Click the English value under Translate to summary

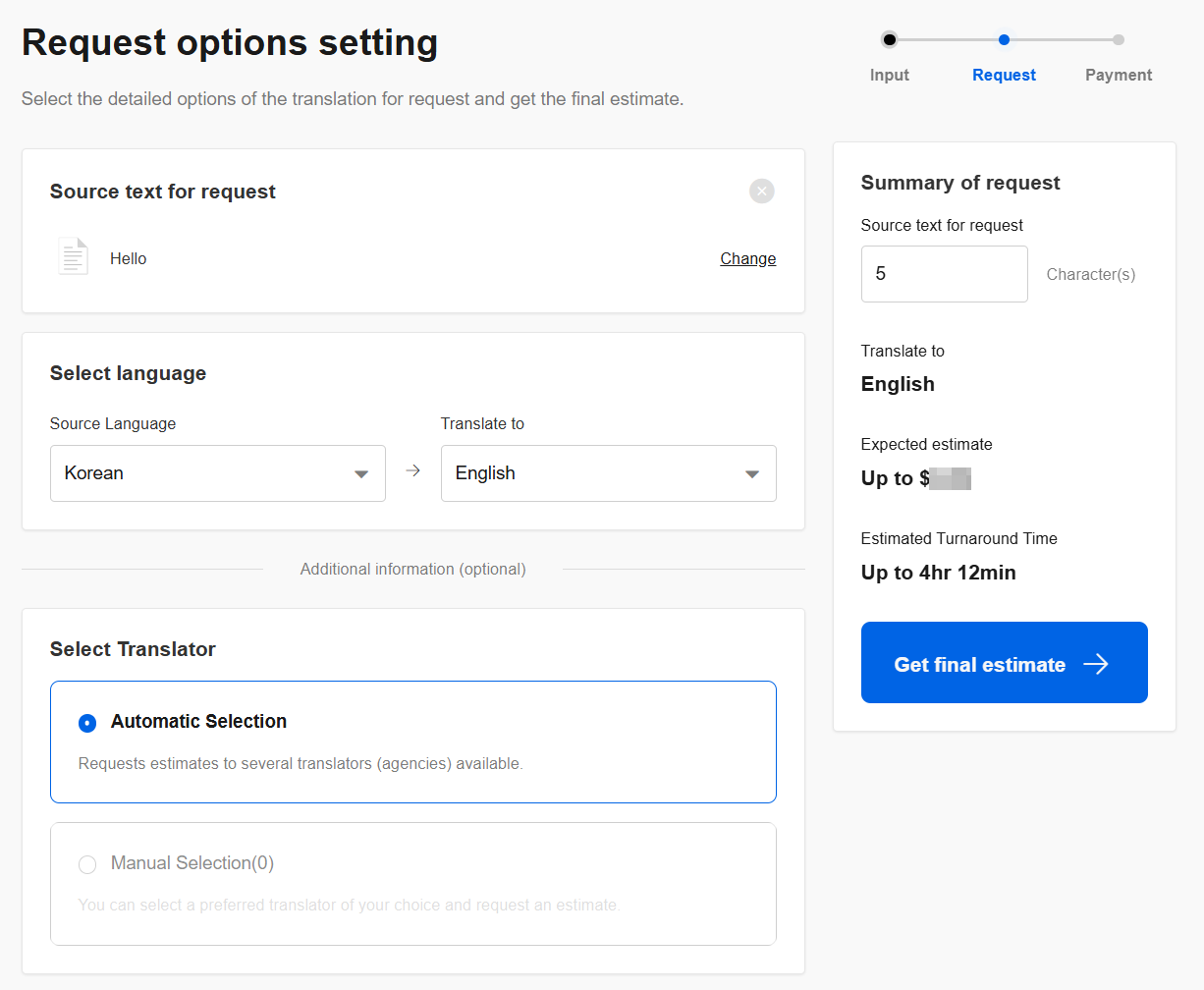coord(898,384)
